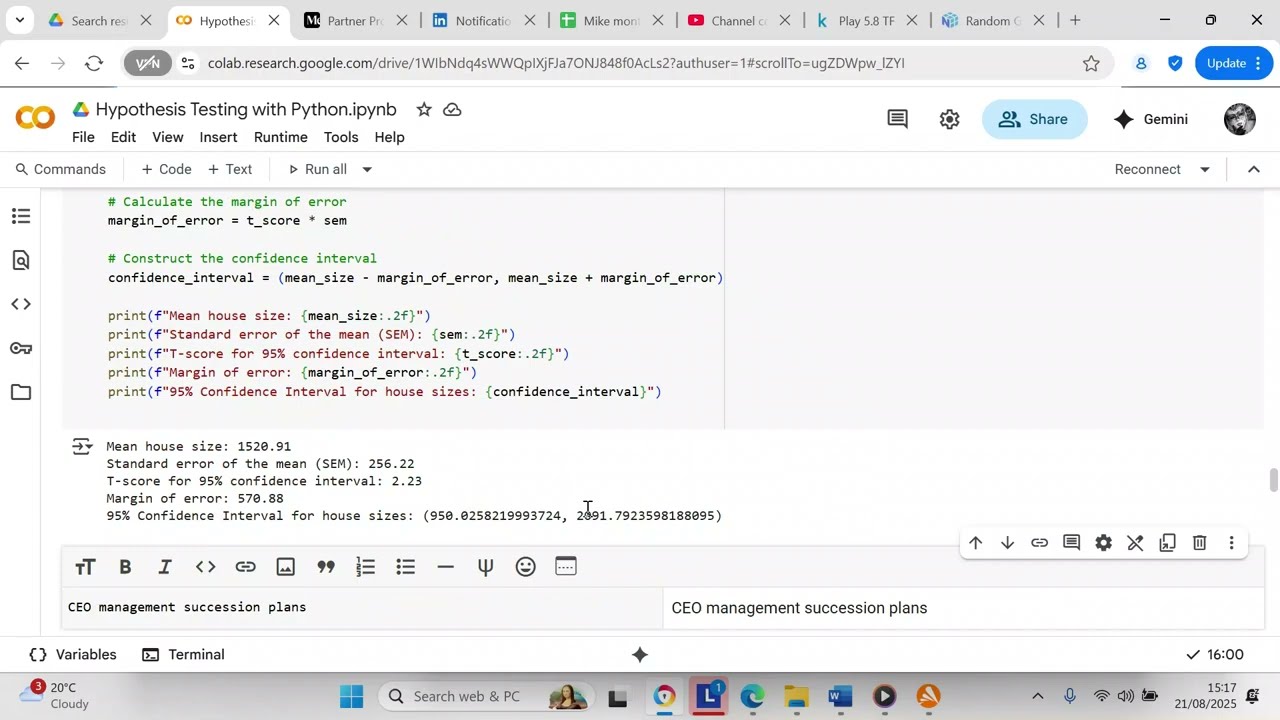This screenshot has width=1280, height=720.
Task: Open the Tools menu
Action: click(340, 137)
